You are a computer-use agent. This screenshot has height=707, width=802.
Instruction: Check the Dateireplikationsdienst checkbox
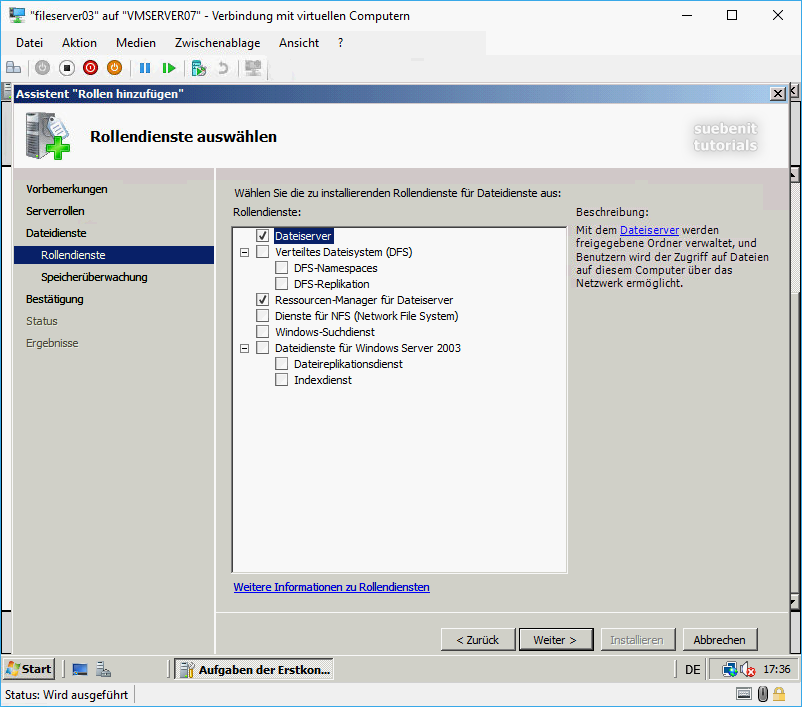tap(281, 364)
